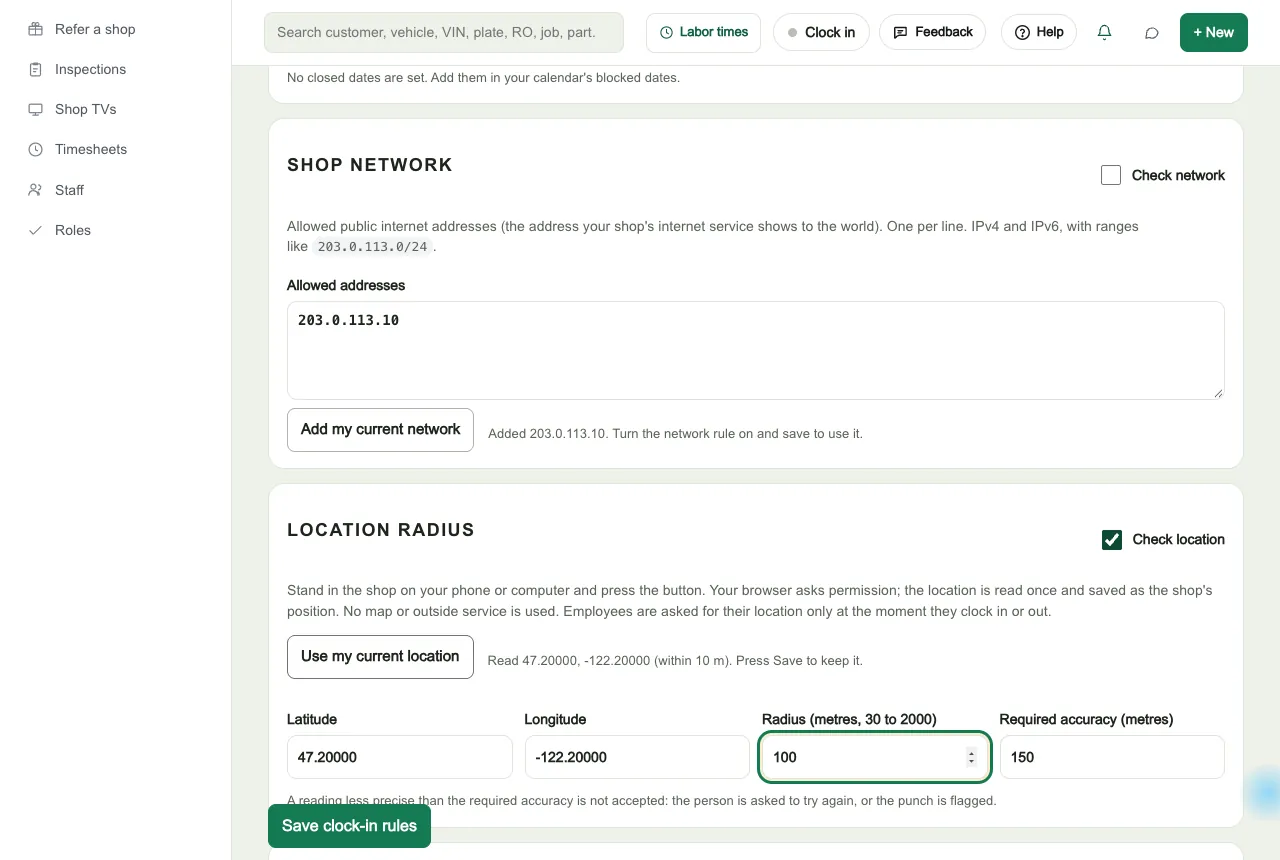Viewport: 1280px width, 860px height.
Task: Open Shop TVs from the sidebar
Action: 86,109
